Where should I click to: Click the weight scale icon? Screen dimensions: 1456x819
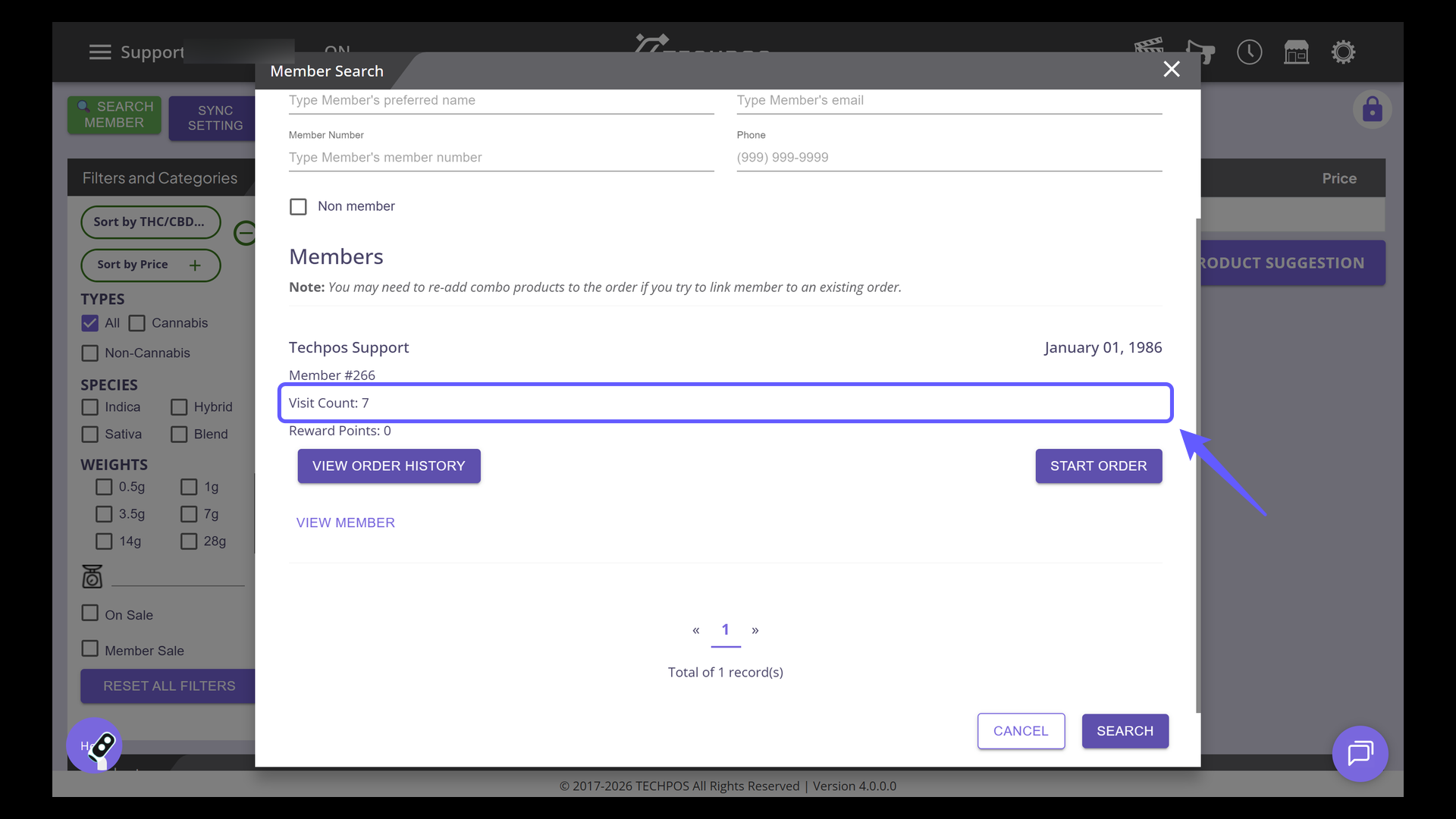coord(92,577)
